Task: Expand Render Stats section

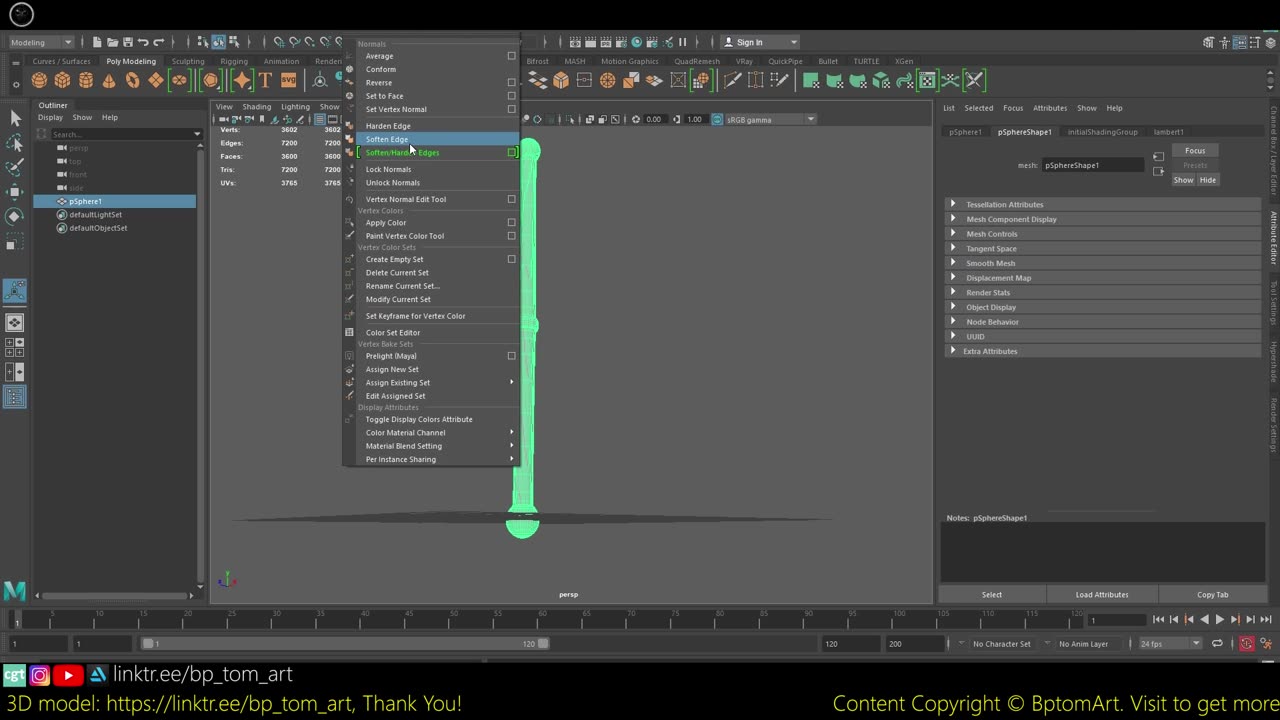Action: tap(952, 292)
